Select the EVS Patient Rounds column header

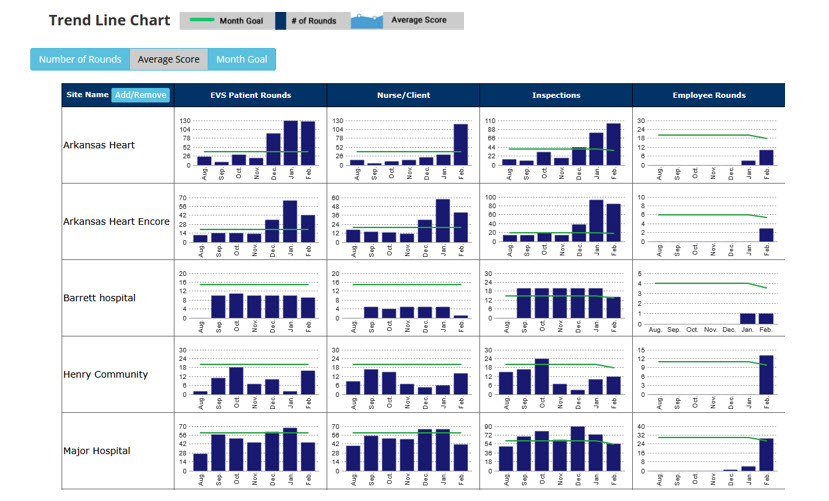(250, 95)
